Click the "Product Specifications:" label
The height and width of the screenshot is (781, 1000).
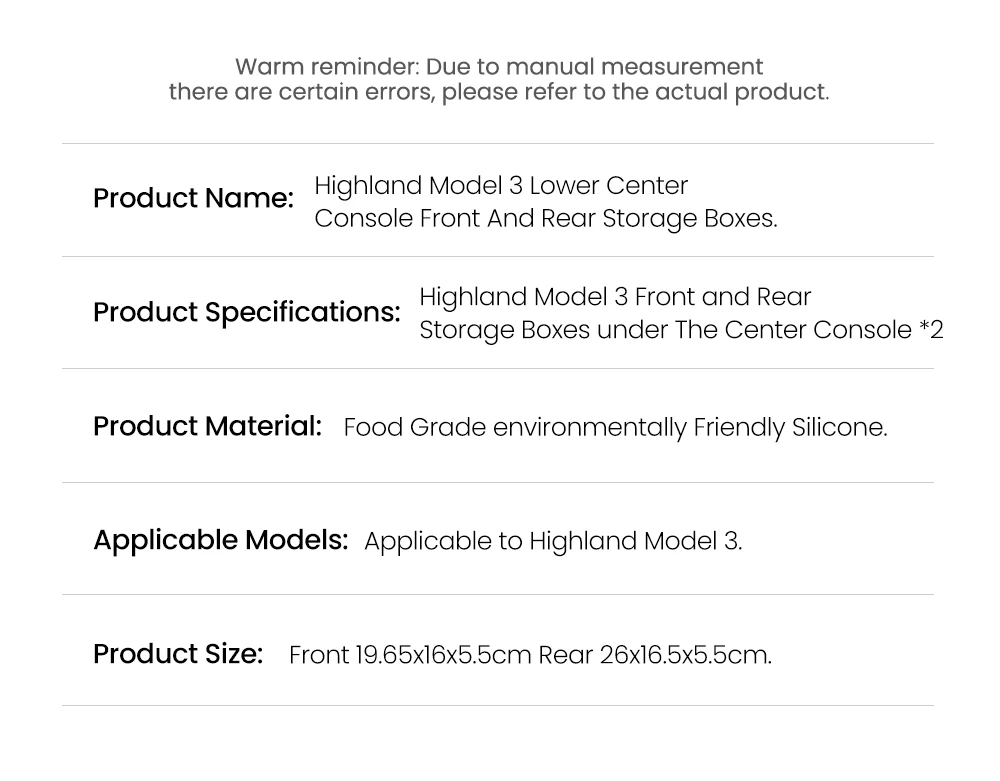coord(246,313)
